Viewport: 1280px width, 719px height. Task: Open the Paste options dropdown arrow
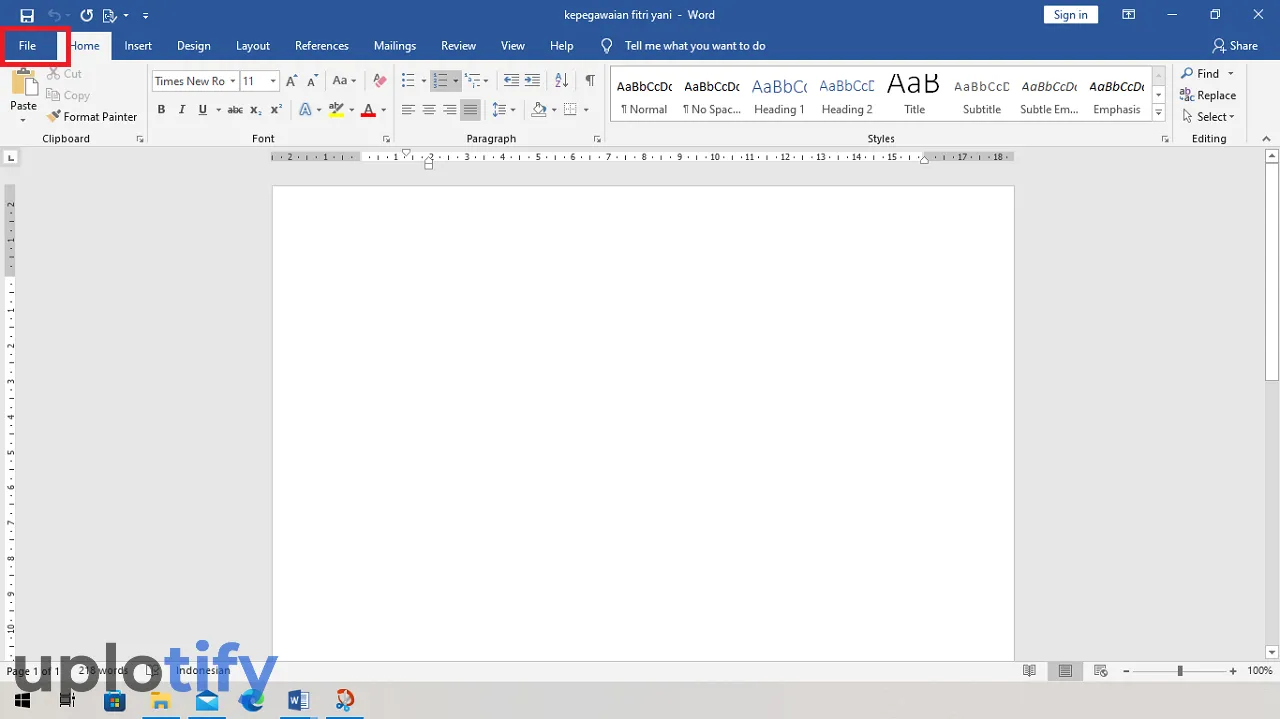tap(23, 120)
